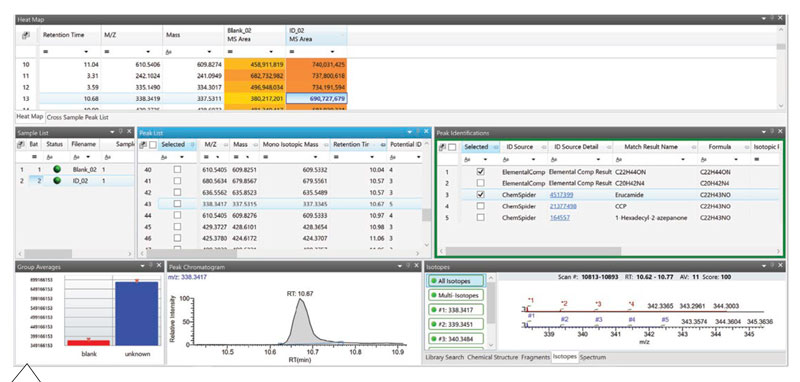Viewport: 800px width, 382px height.
Task: Click green status indicator for ID_02
Action: coord(57,181)
